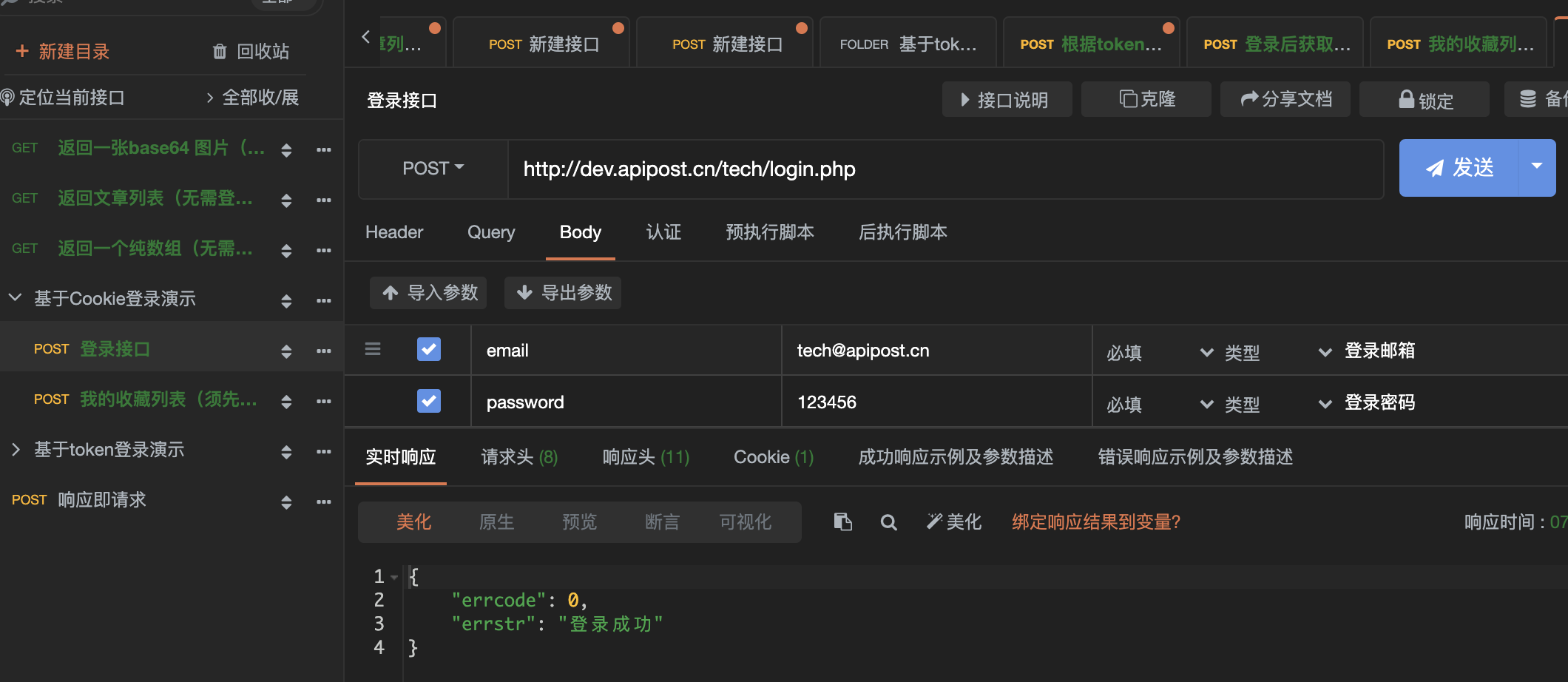Open the 回收站 trash icon
The width and height of the screenshot is (1568, 682).
(x=220, y=51)
